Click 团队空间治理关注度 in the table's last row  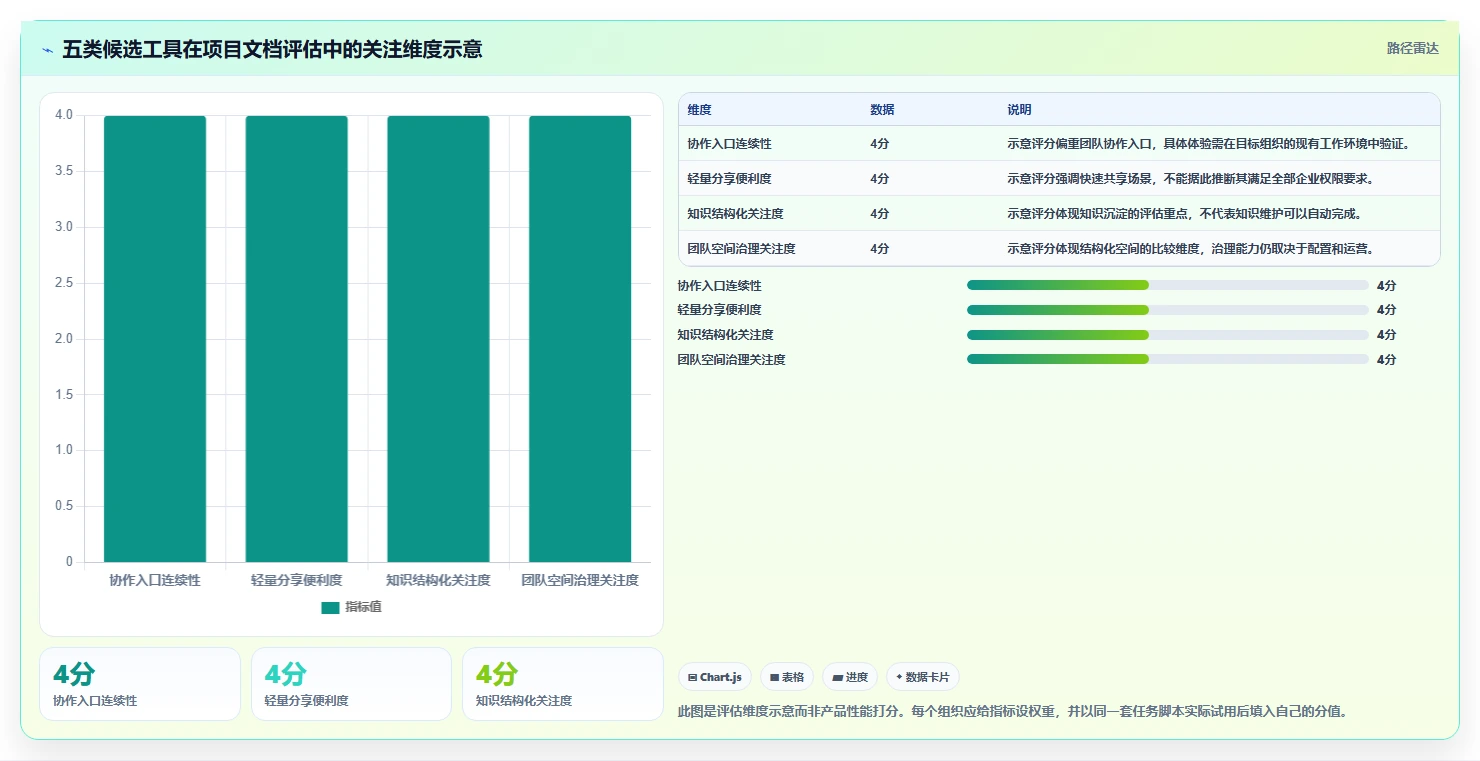(741, 249)
